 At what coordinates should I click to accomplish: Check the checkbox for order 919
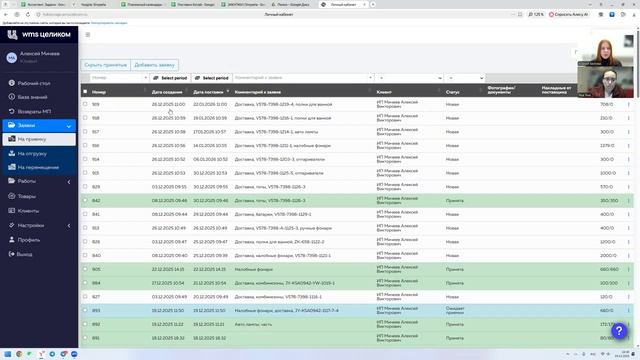[x=85, y=104]
